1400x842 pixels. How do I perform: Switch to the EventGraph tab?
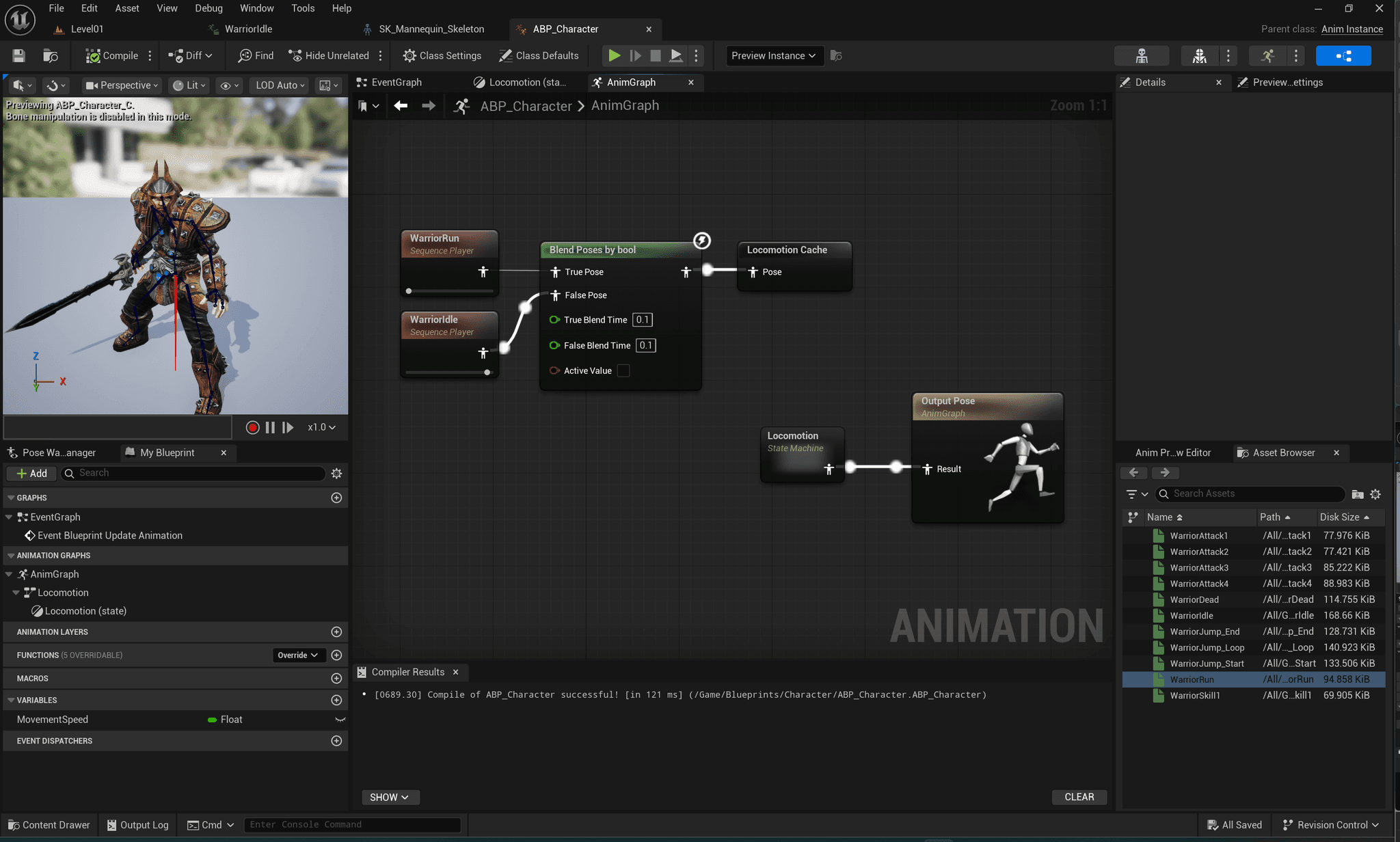(x=396, y=82)
